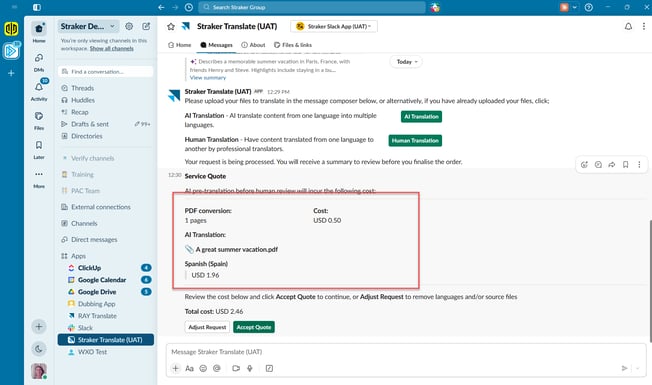Click the Adjust Request button
Image resolution: width=652 pixels, height=385 pixels.
pyautogui.click(x=207, y=327)
